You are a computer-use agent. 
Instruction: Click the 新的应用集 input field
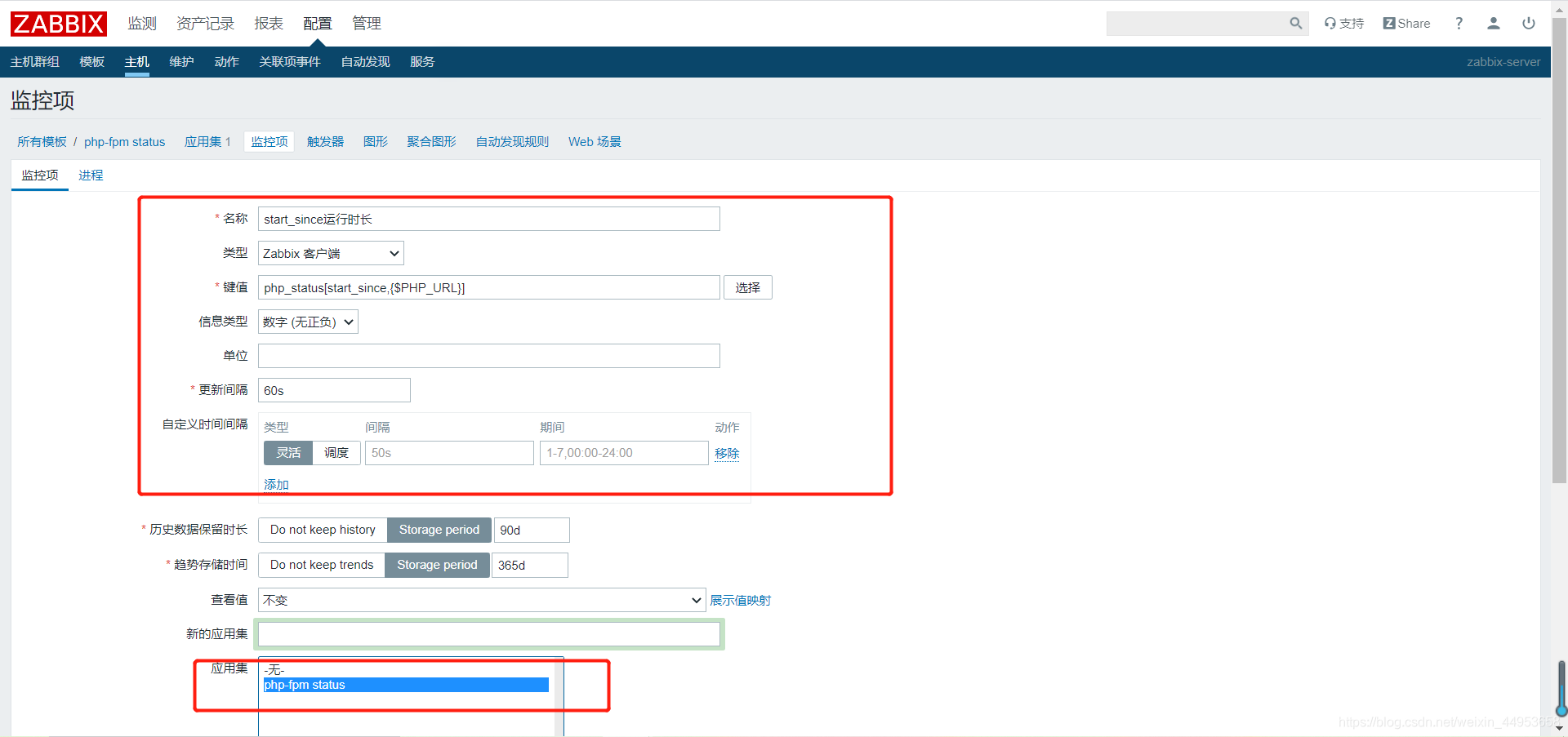pyautogui.click(x=489, y=634)
